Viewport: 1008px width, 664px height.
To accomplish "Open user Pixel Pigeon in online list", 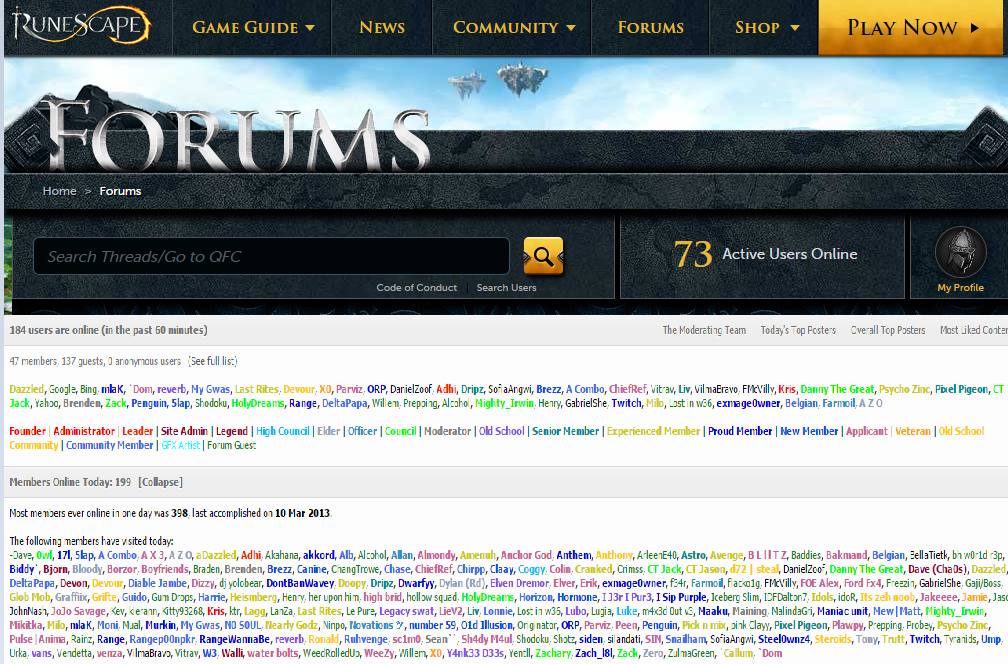I will pos(961,390).
